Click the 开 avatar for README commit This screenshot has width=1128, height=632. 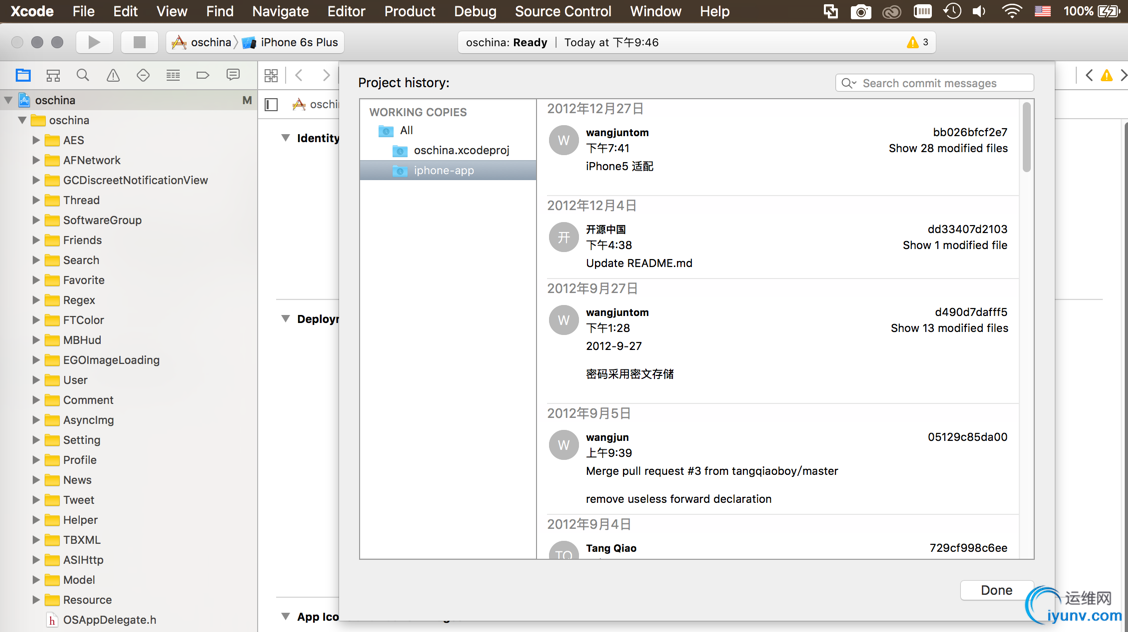[x=563, y=237]
